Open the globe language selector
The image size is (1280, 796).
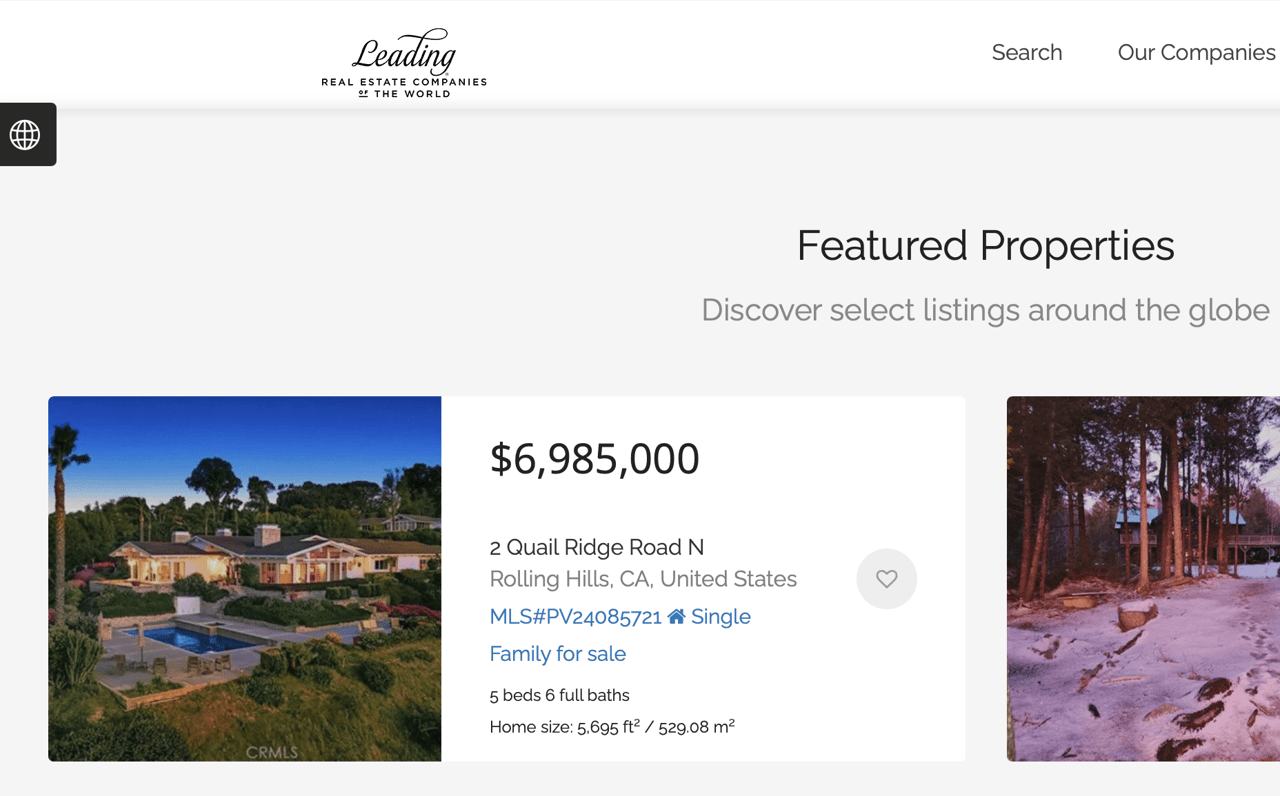[x=26, y=134]
